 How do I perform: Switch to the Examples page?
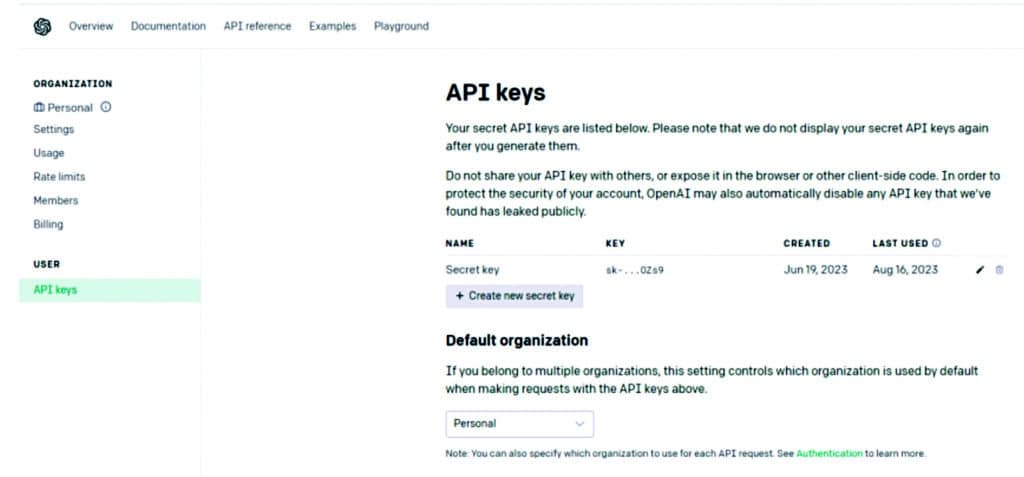pyautogui.click(x=332, y=26)
